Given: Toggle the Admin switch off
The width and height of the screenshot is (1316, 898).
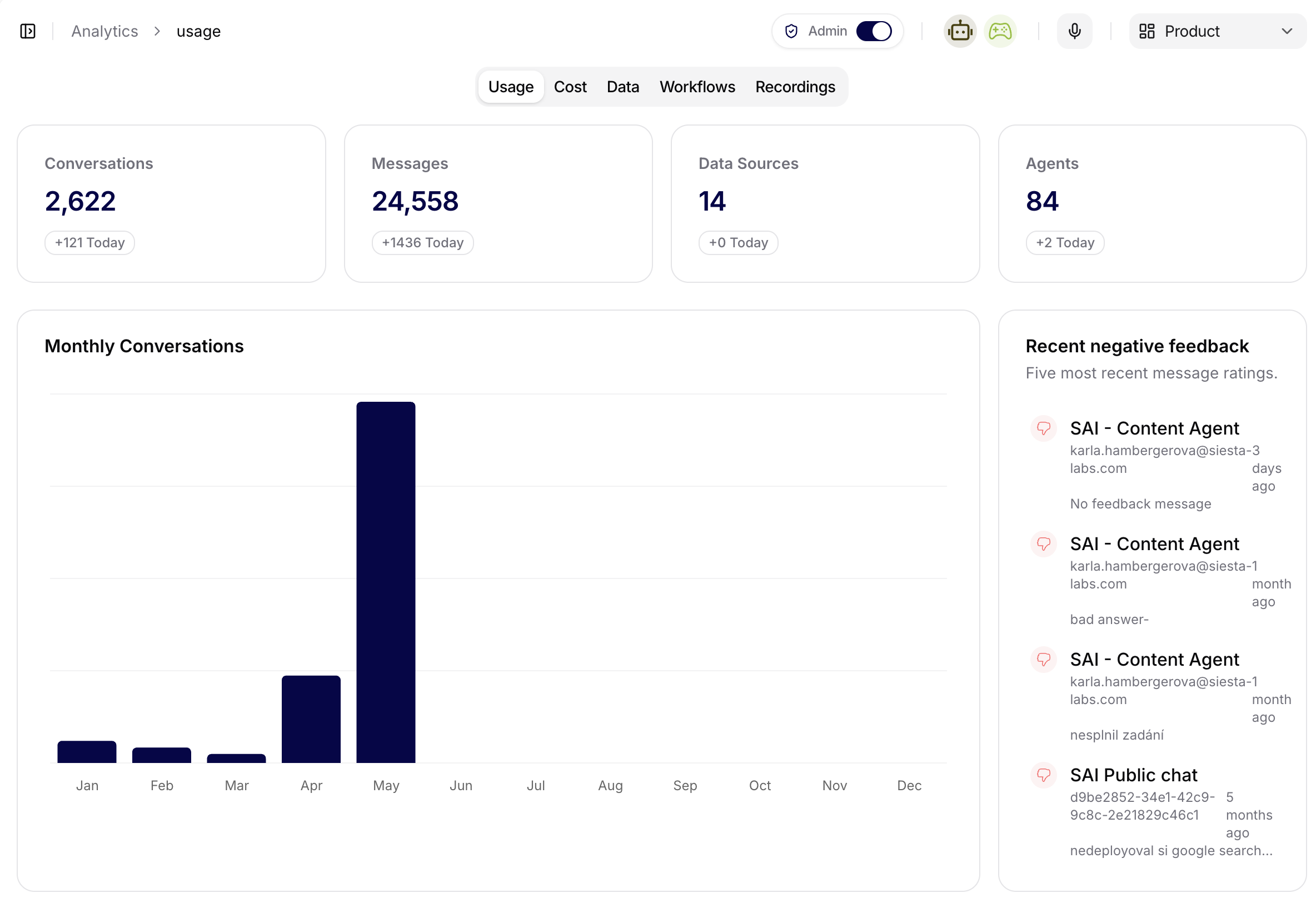Looking at the screenshot, I should (874, 31).
